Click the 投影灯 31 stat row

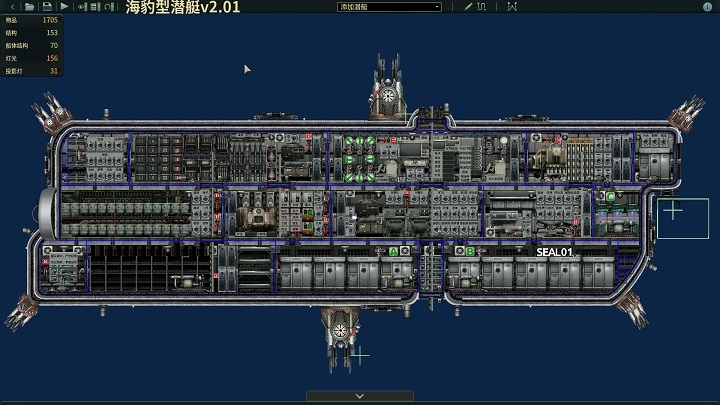coord(32,71)
